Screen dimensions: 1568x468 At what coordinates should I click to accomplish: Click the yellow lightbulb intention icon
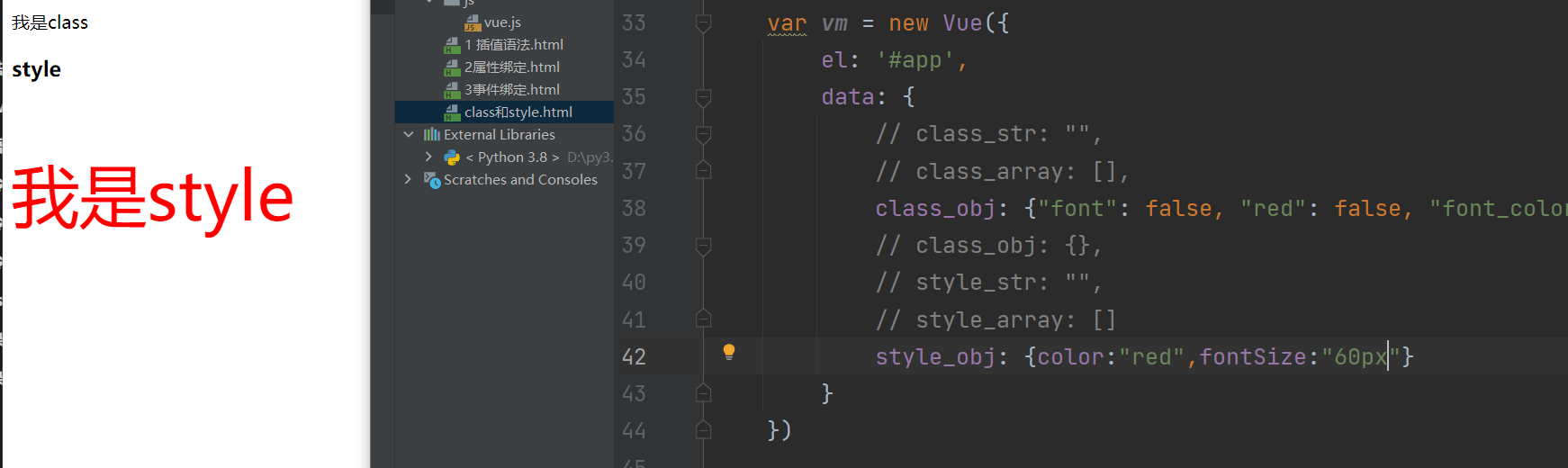[729, 352]
